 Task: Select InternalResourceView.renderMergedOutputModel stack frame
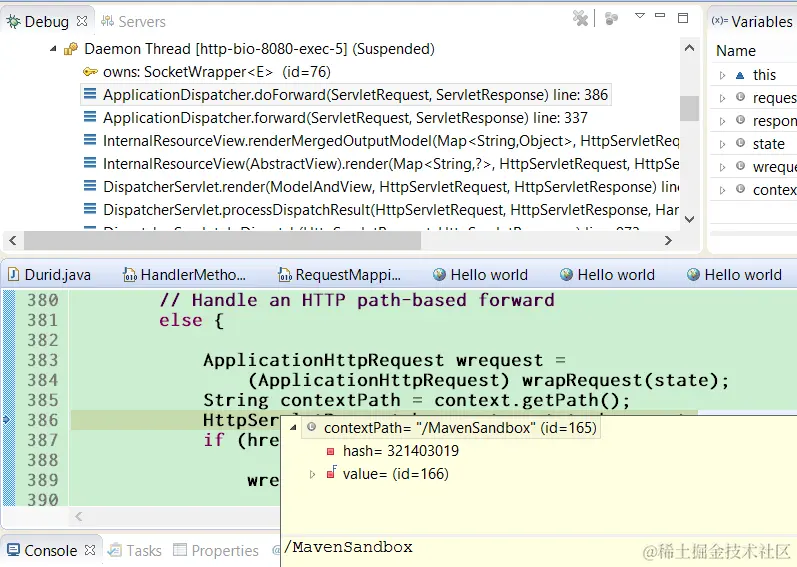click(391, 141)
